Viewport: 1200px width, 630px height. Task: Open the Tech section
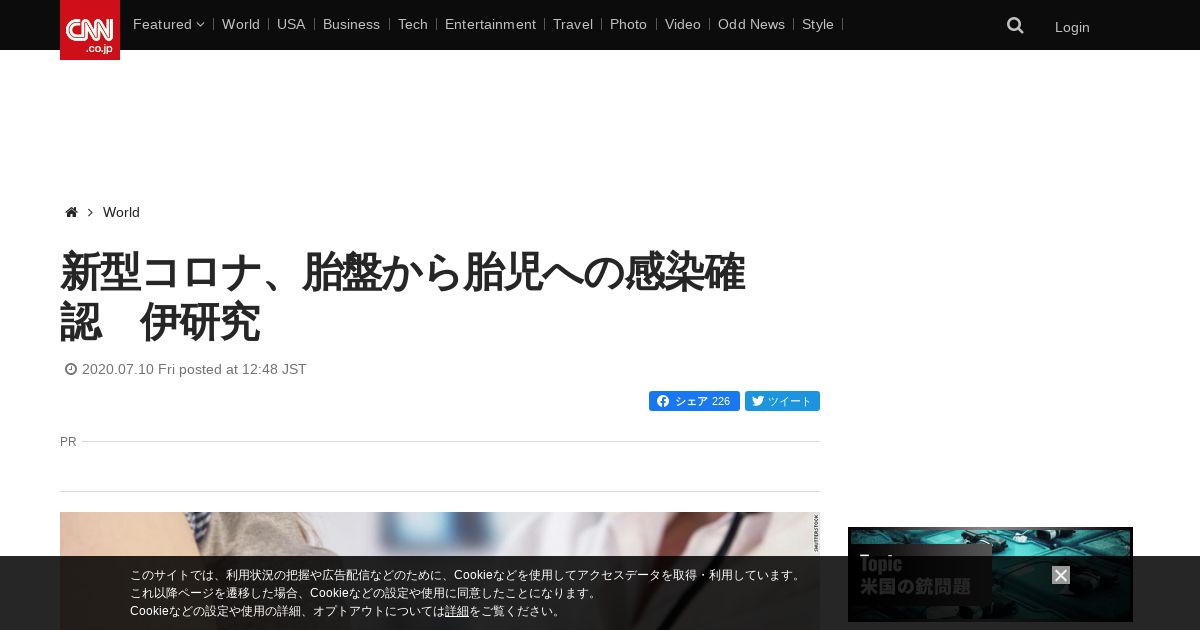click(412, 24)
